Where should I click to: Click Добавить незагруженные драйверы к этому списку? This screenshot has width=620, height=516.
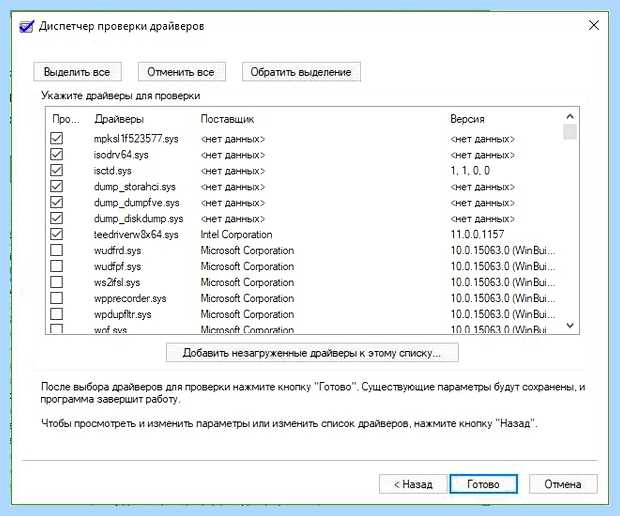312,353
